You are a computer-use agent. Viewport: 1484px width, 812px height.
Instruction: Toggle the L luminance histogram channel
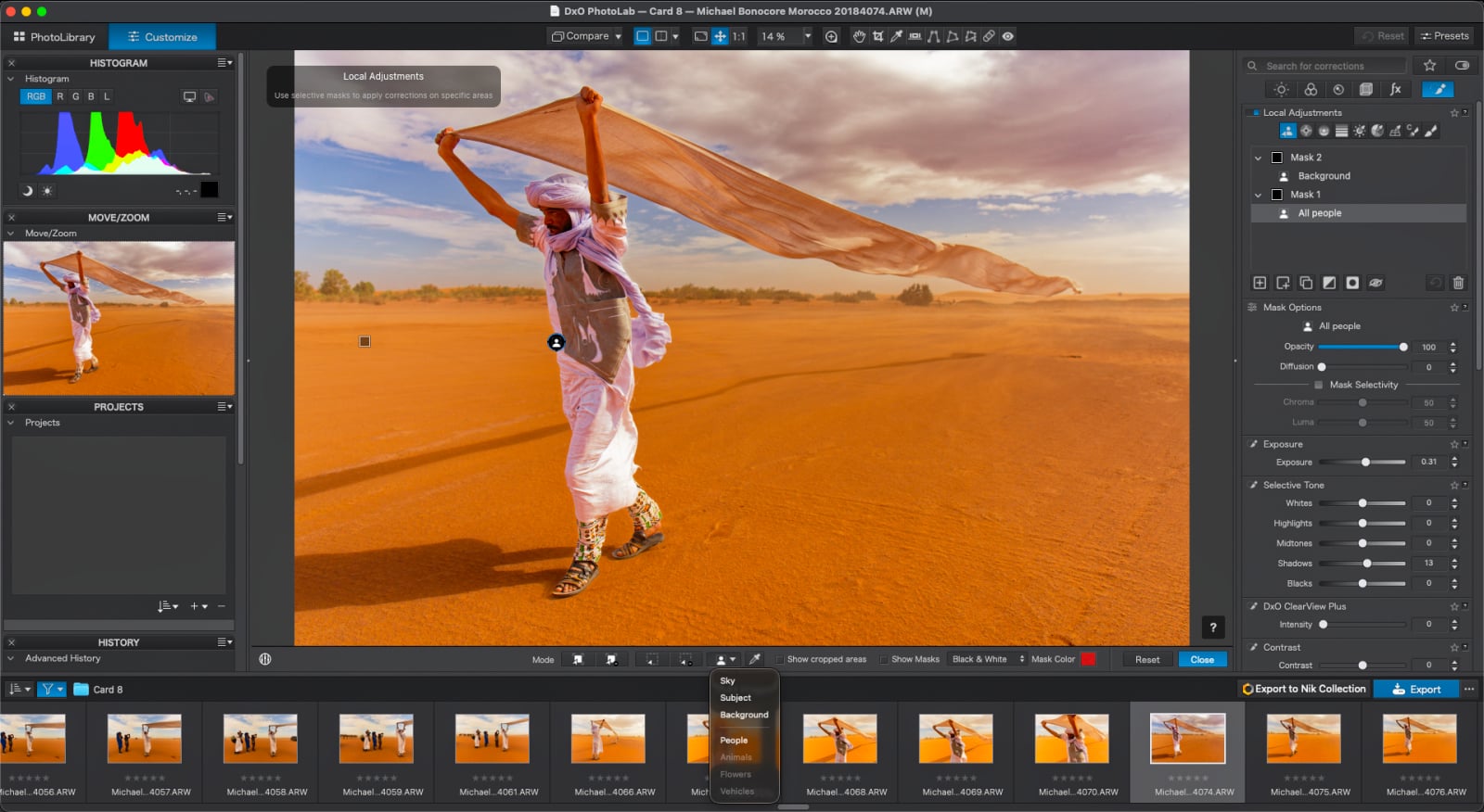[x=107, y=96]
